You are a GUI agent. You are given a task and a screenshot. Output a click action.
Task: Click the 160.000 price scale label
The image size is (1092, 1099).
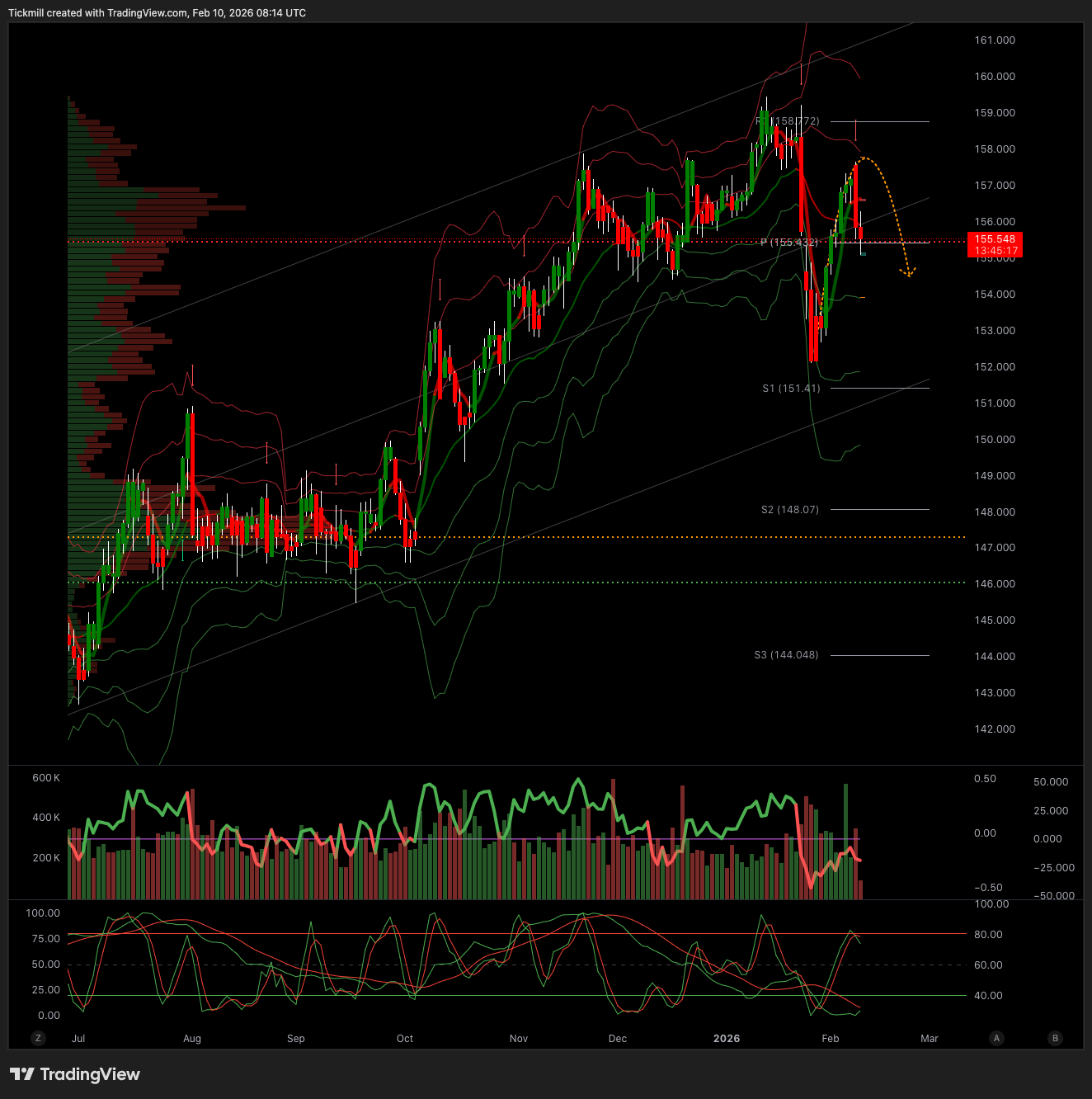(x=995, y=77)
